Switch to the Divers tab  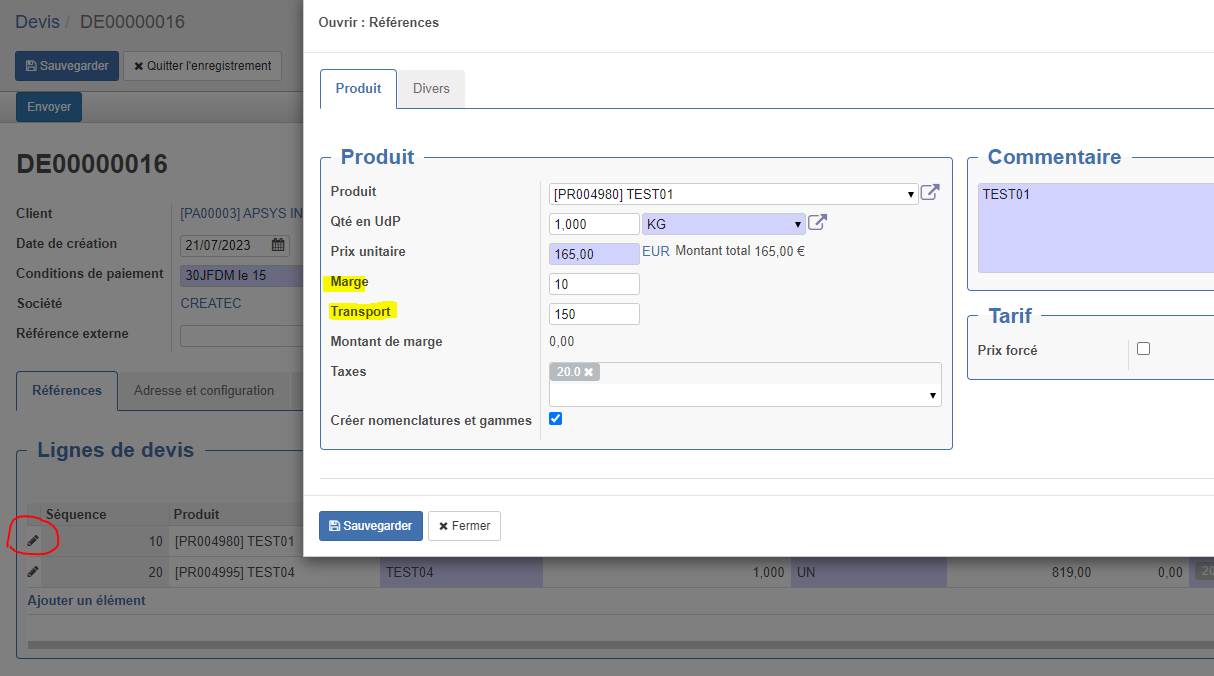pos(431,88)
